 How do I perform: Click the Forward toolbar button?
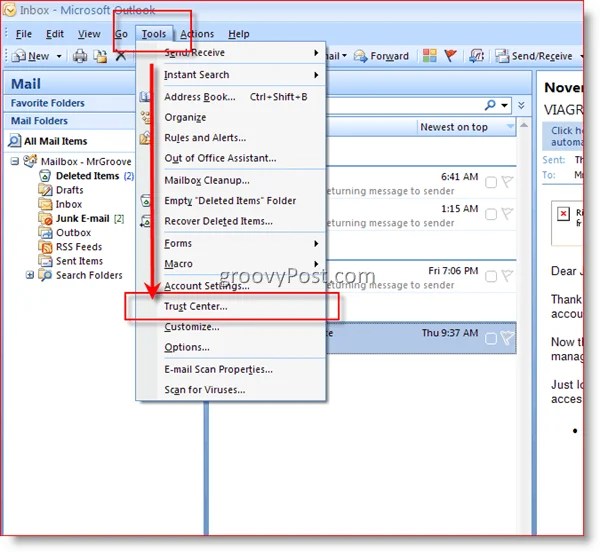click(x=381, y=56)
